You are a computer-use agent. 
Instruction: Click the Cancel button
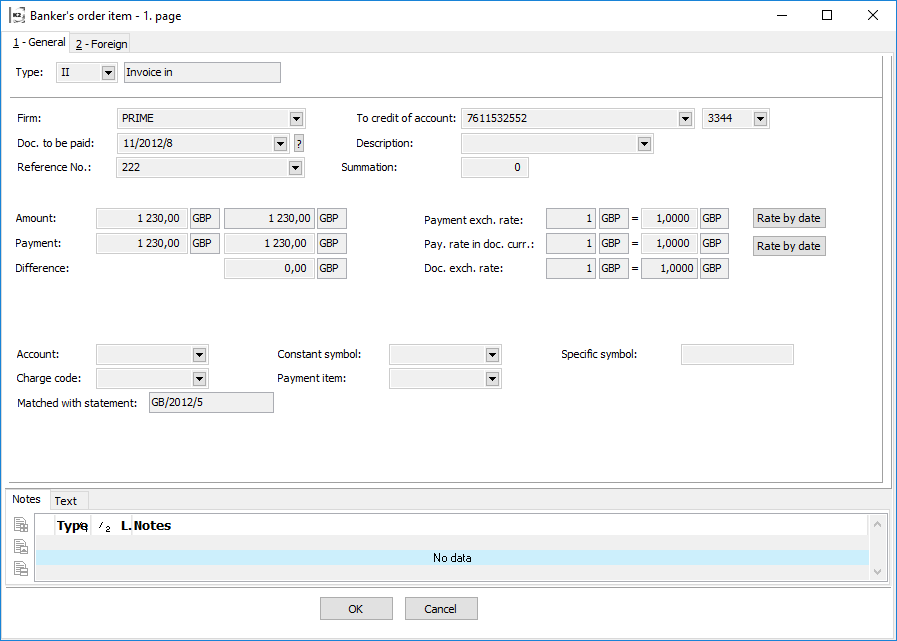tap(440, 609)
